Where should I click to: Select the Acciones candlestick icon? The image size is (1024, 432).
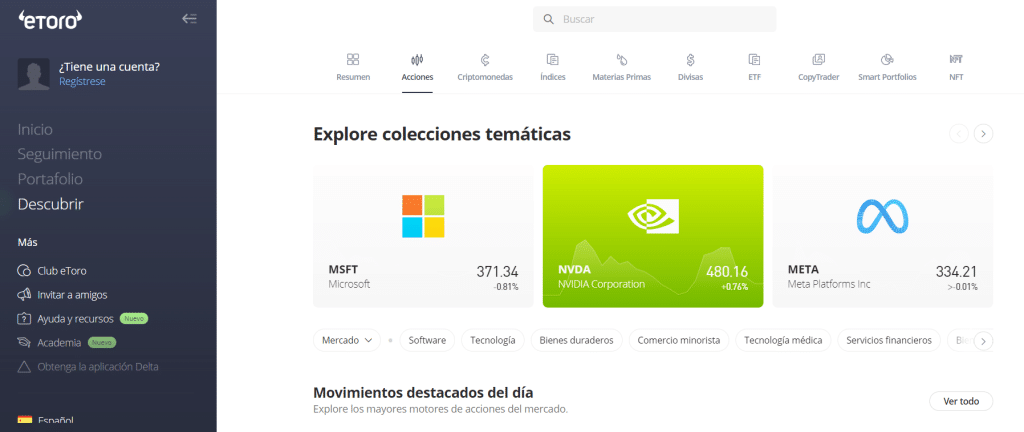pos(417,60)
